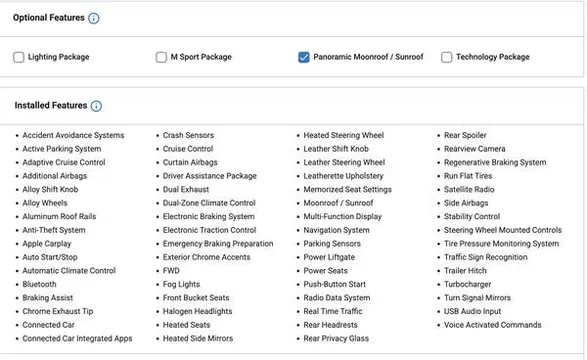
Task: Tick the Technology Package checkbox
Action: coord(446,57)
